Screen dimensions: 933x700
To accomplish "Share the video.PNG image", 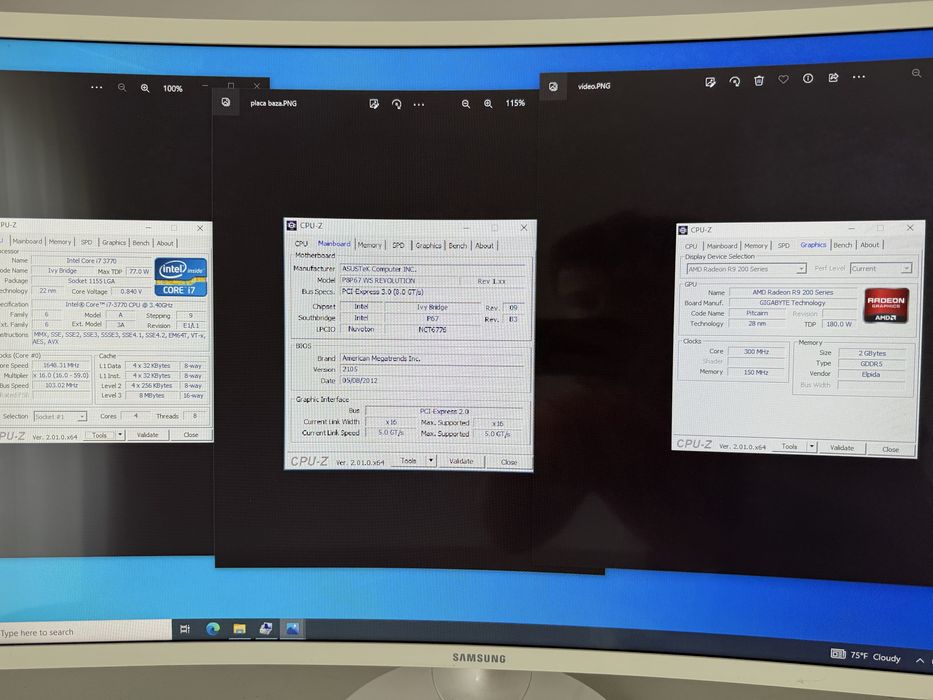I will pos(833,77).
